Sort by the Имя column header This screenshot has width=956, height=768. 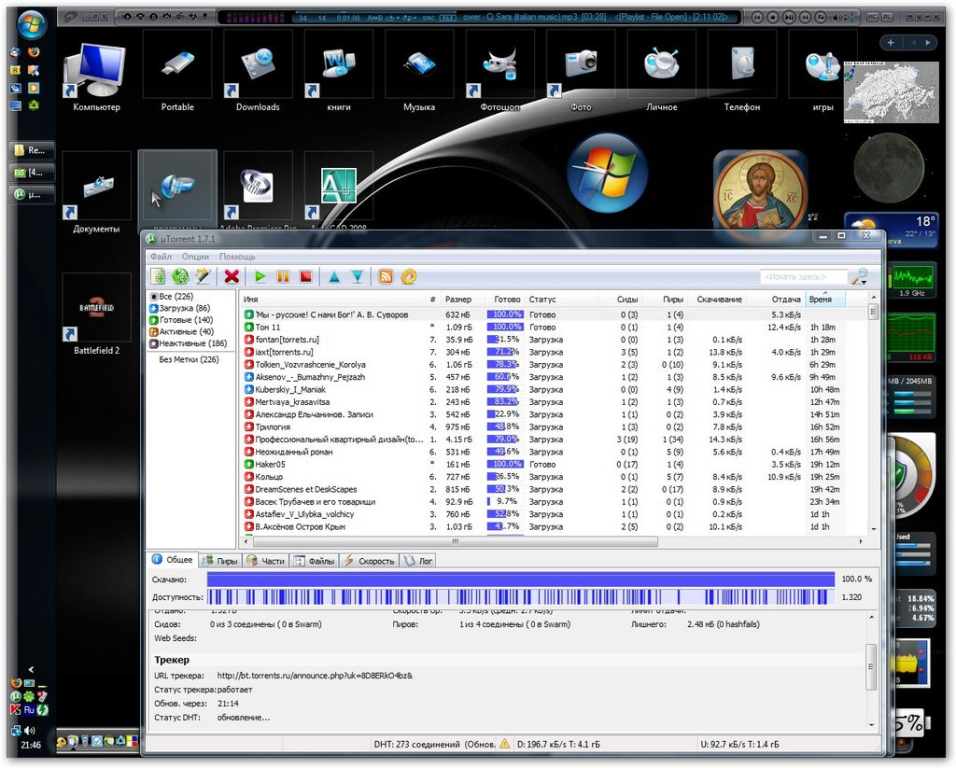(333, 299)
